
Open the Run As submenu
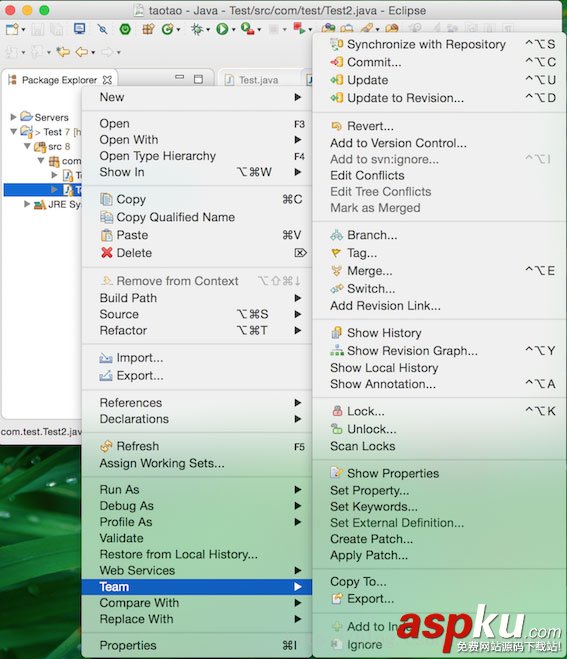pyautogui.click(x=197, y=490)
